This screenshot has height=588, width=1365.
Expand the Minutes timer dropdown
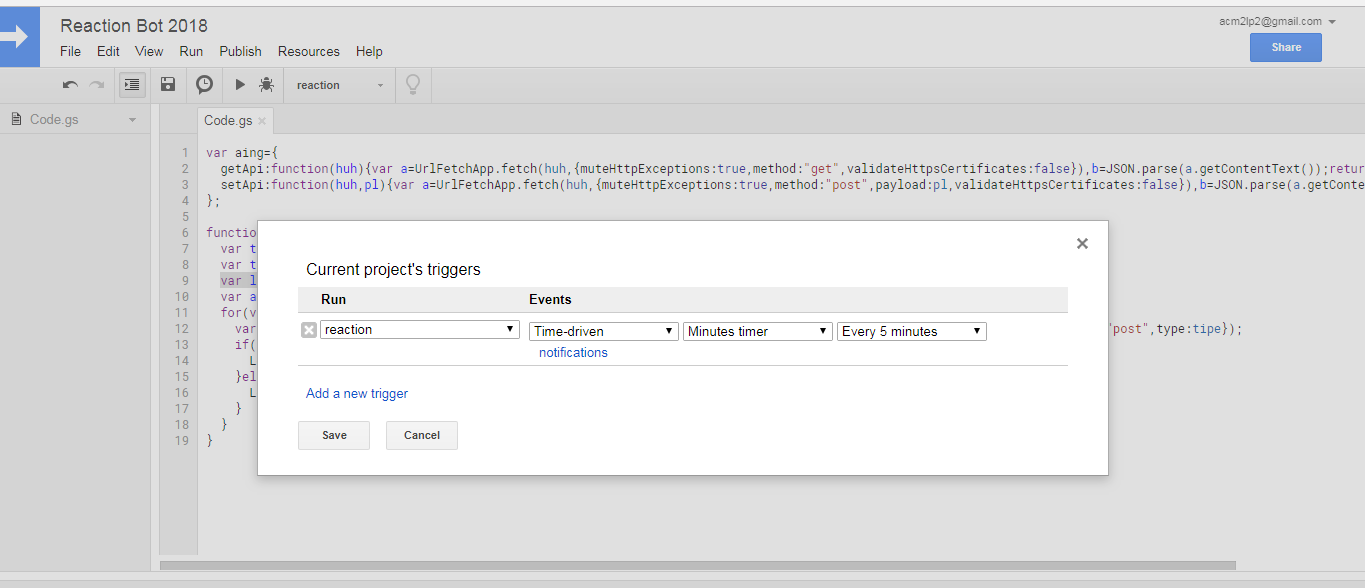pos(758,331)
